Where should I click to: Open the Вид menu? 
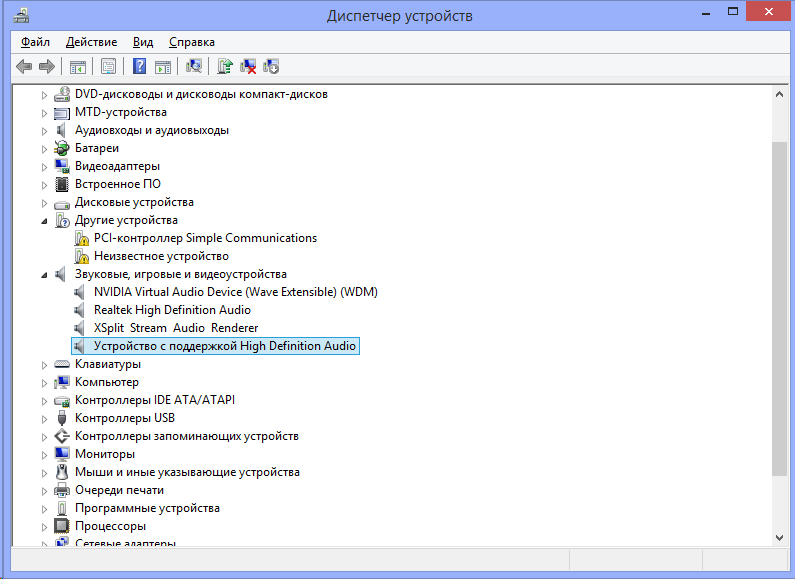(143, 42)
